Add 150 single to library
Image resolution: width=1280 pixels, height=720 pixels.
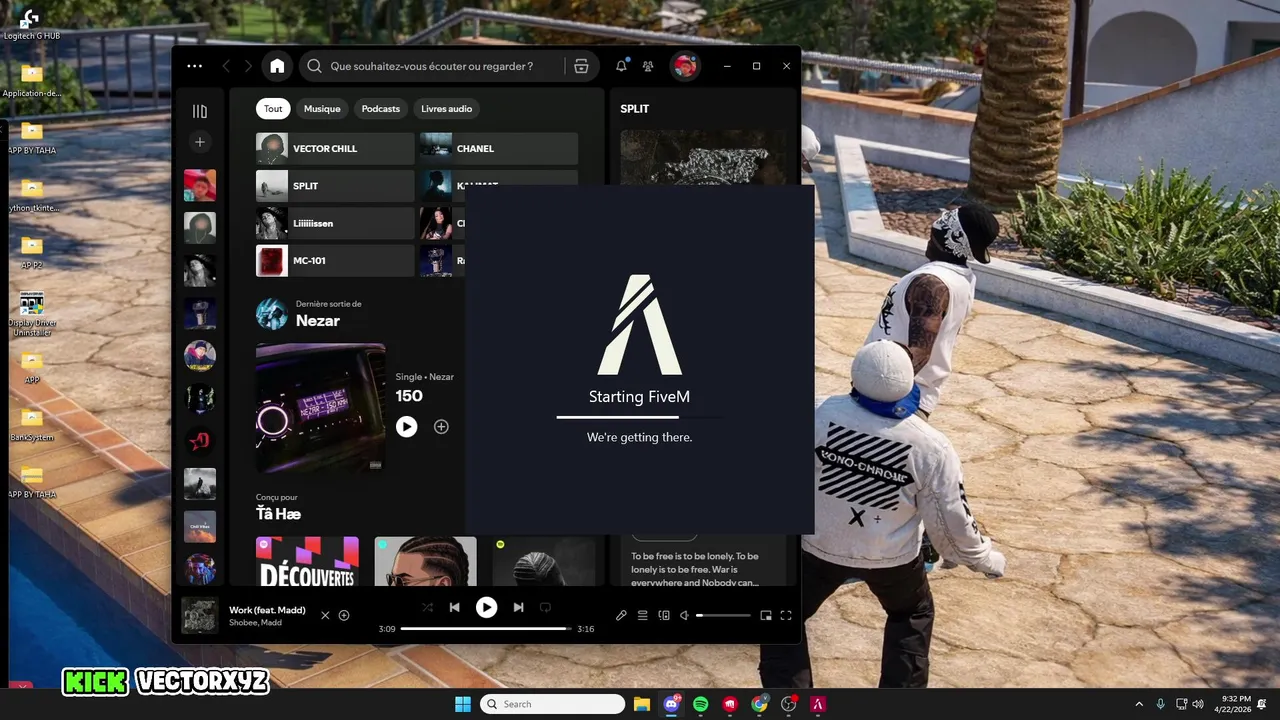tap(441, 427)
